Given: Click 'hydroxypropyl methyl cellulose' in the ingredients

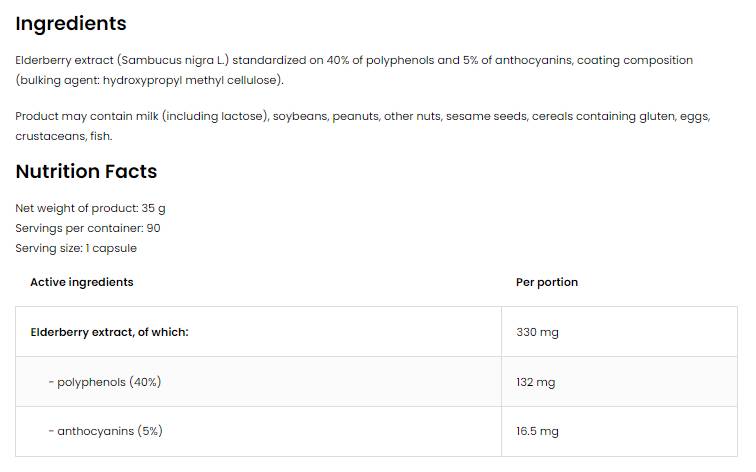Looking at the screenshot, I should 199,80.
